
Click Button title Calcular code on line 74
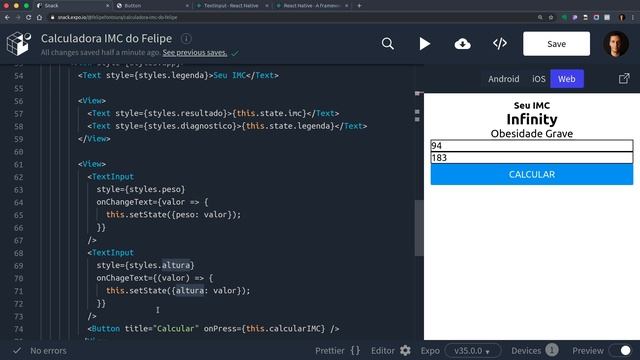tap(213, 329)
